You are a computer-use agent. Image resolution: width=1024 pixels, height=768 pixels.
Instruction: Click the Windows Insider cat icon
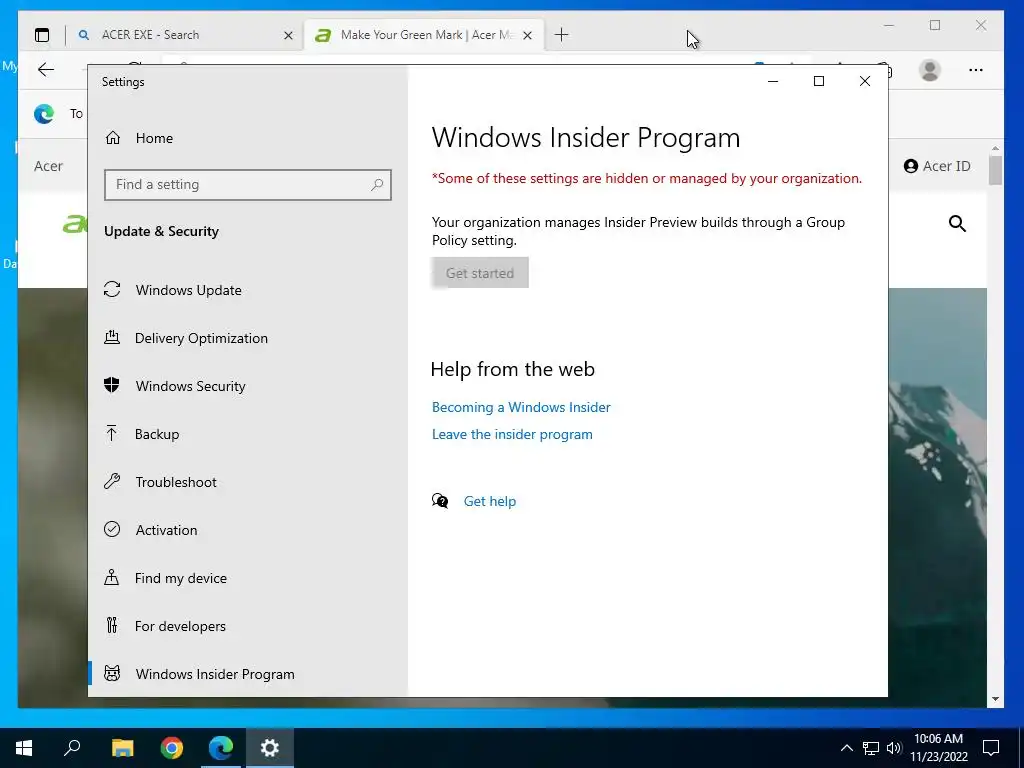[112, 673]
